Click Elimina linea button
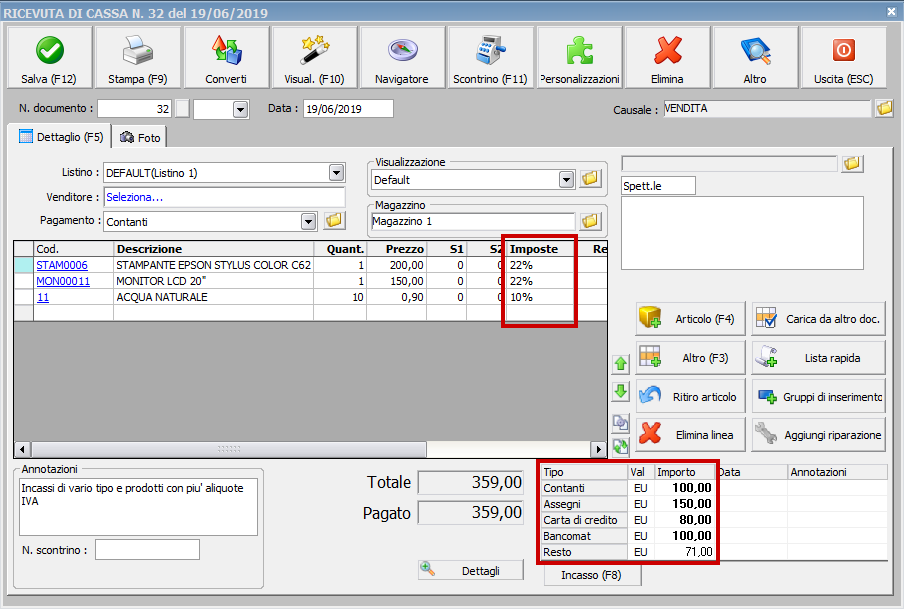Screen dimensions: 904x609 point(691,434)
